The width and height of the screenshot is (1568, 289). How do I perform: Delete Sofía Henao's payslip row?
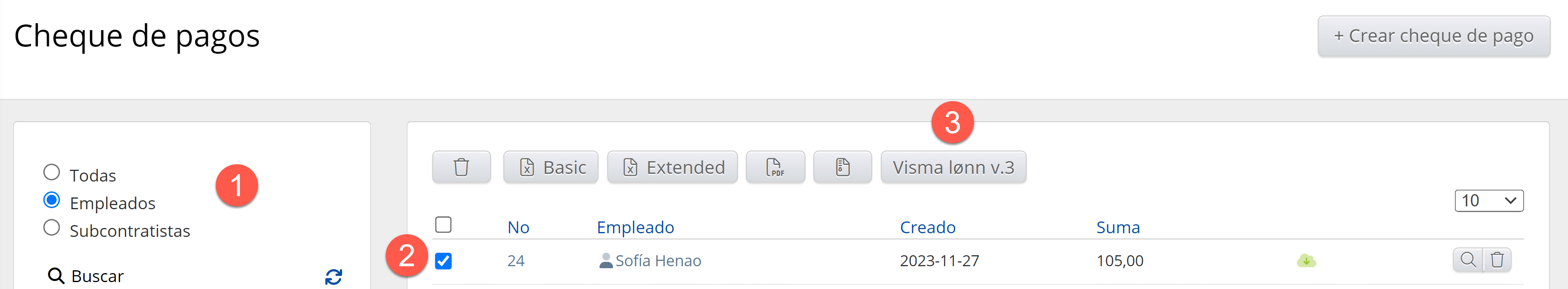click(x=1497, y=261)
